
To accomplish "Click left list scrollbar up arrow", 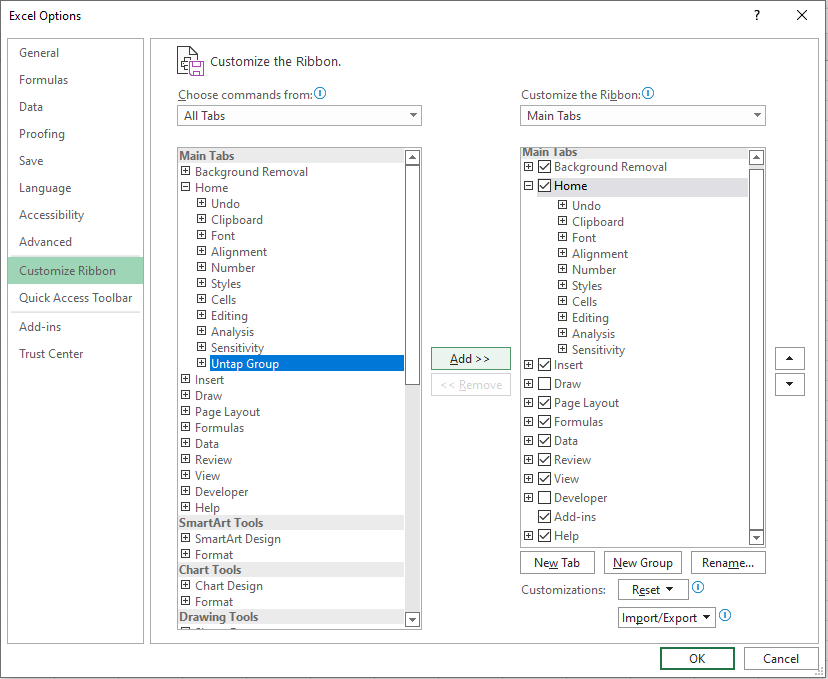I will 412,157.
